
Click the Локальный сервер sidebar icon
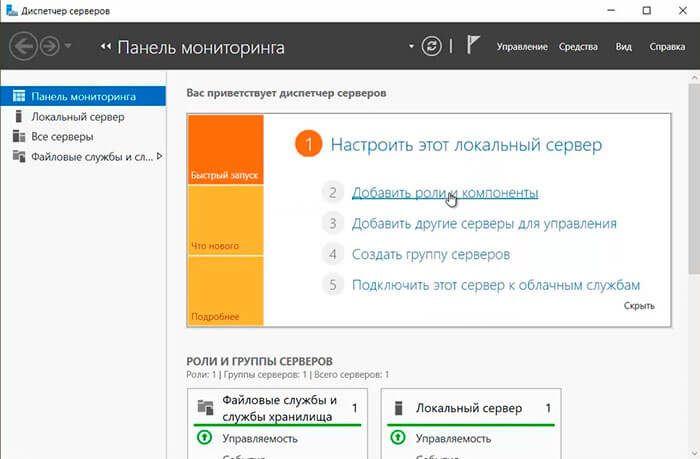pyautogui.click(x=18, y=117)
